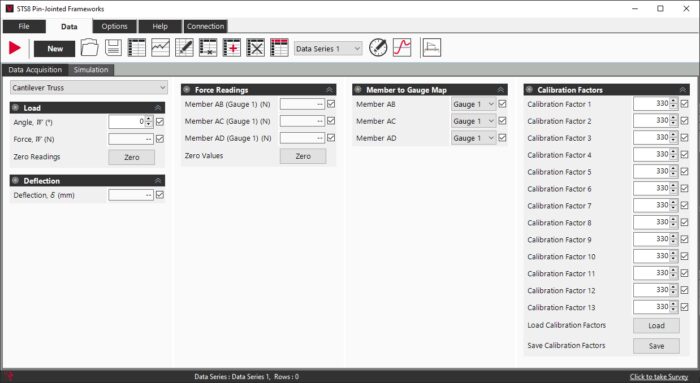Collapse the Calibration Factors panel
The height and width of the screenshot is (383, 700).
683,90
